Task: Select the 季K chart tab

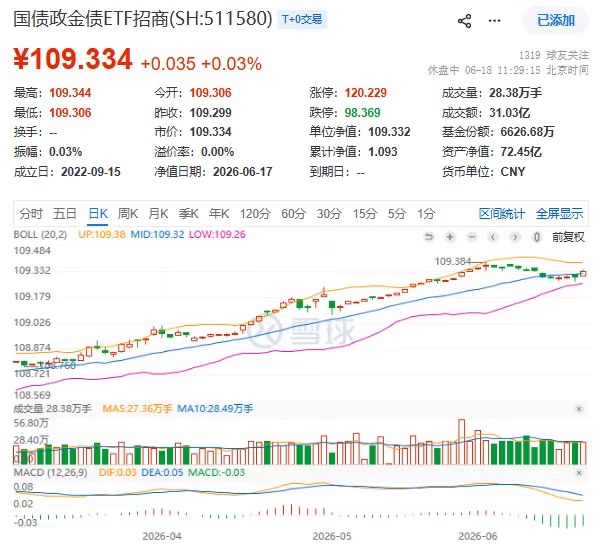Action: coord(189,214)
